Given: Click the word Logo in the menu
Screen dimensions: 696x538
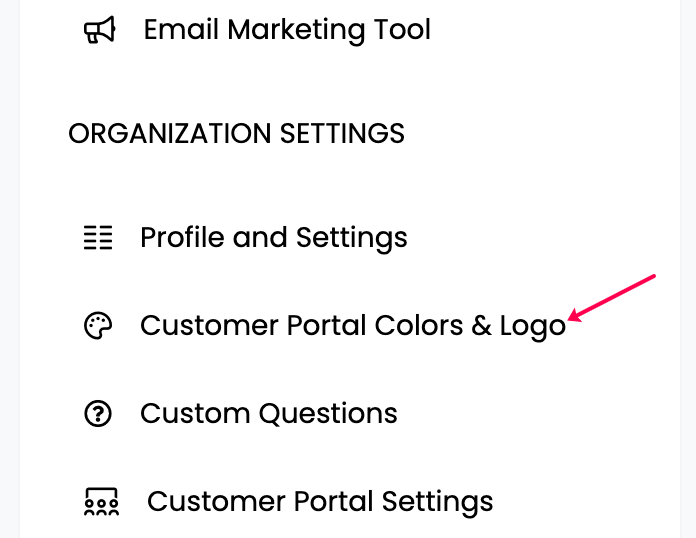Looking at the screenshot, I should pyautogui.click(x=533, y=327).
